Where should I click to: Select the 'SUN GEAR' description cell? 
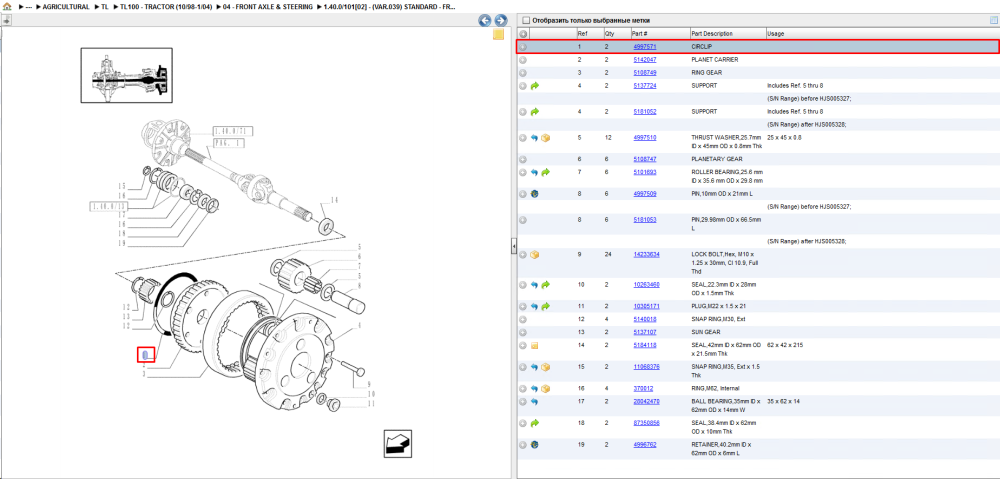[x=706, y=332]
